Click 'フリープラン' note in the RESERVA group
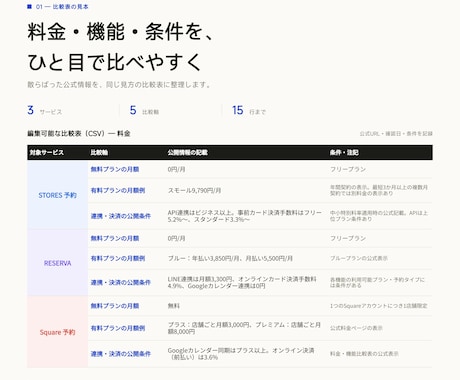This screenshot has width=460, height=380. pos(348,238)
